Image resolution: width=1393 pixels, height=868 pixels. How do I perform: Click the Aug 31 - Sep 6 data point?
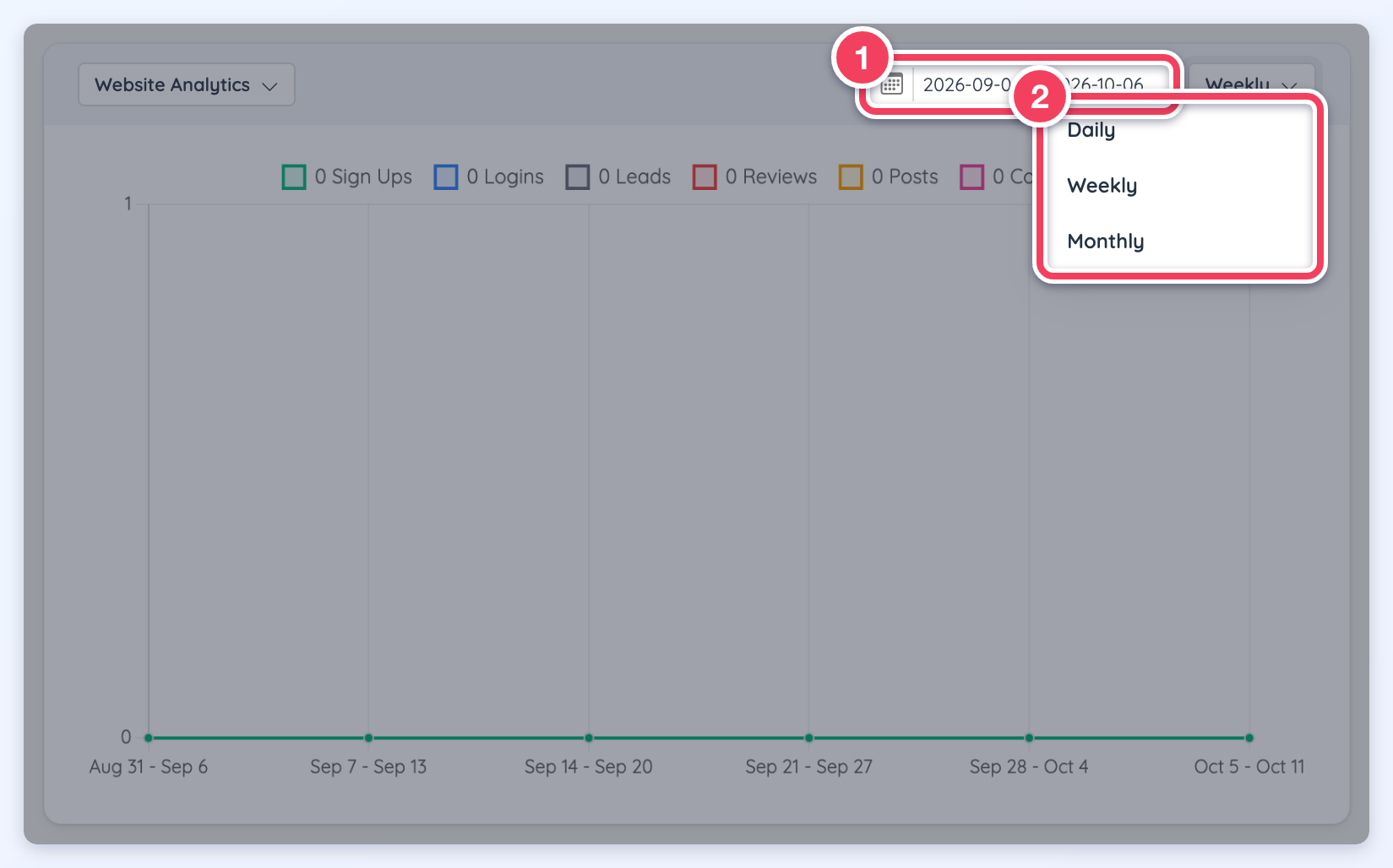(149, 738)
